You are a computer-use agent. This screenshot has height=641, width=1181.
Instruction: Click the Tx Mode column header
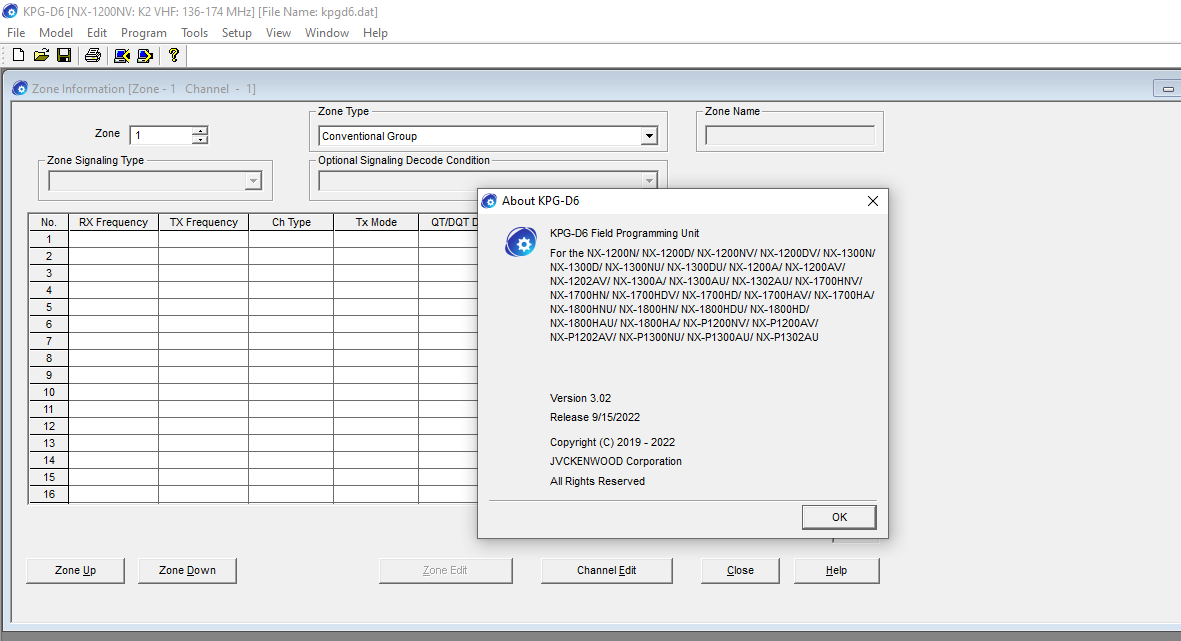coord(376,222)
